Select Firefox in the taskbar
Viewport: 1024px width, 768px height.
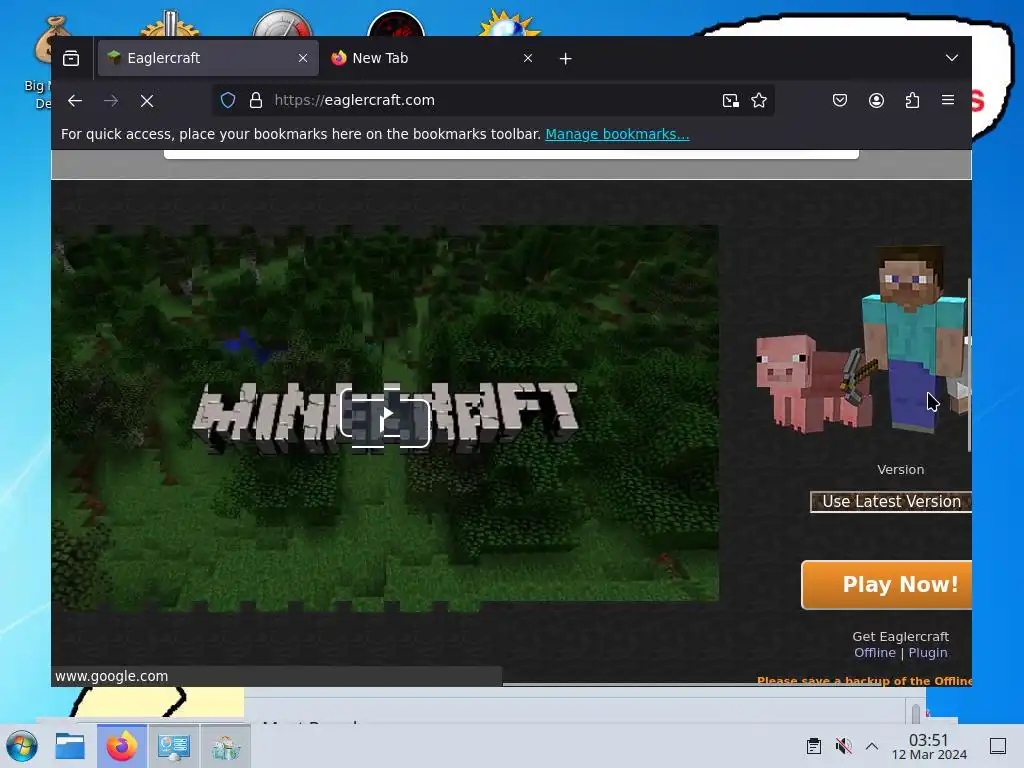(x=122, y=746)
